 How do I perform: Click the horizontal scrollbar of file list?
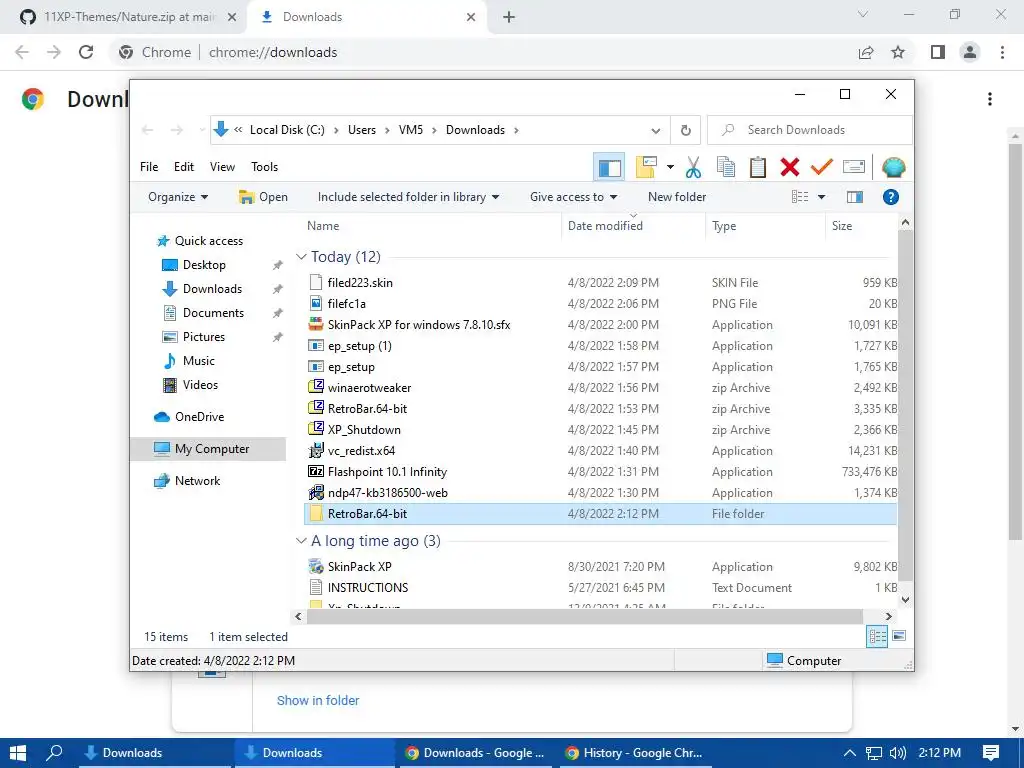pyautogui.click(x=584, y=616)
